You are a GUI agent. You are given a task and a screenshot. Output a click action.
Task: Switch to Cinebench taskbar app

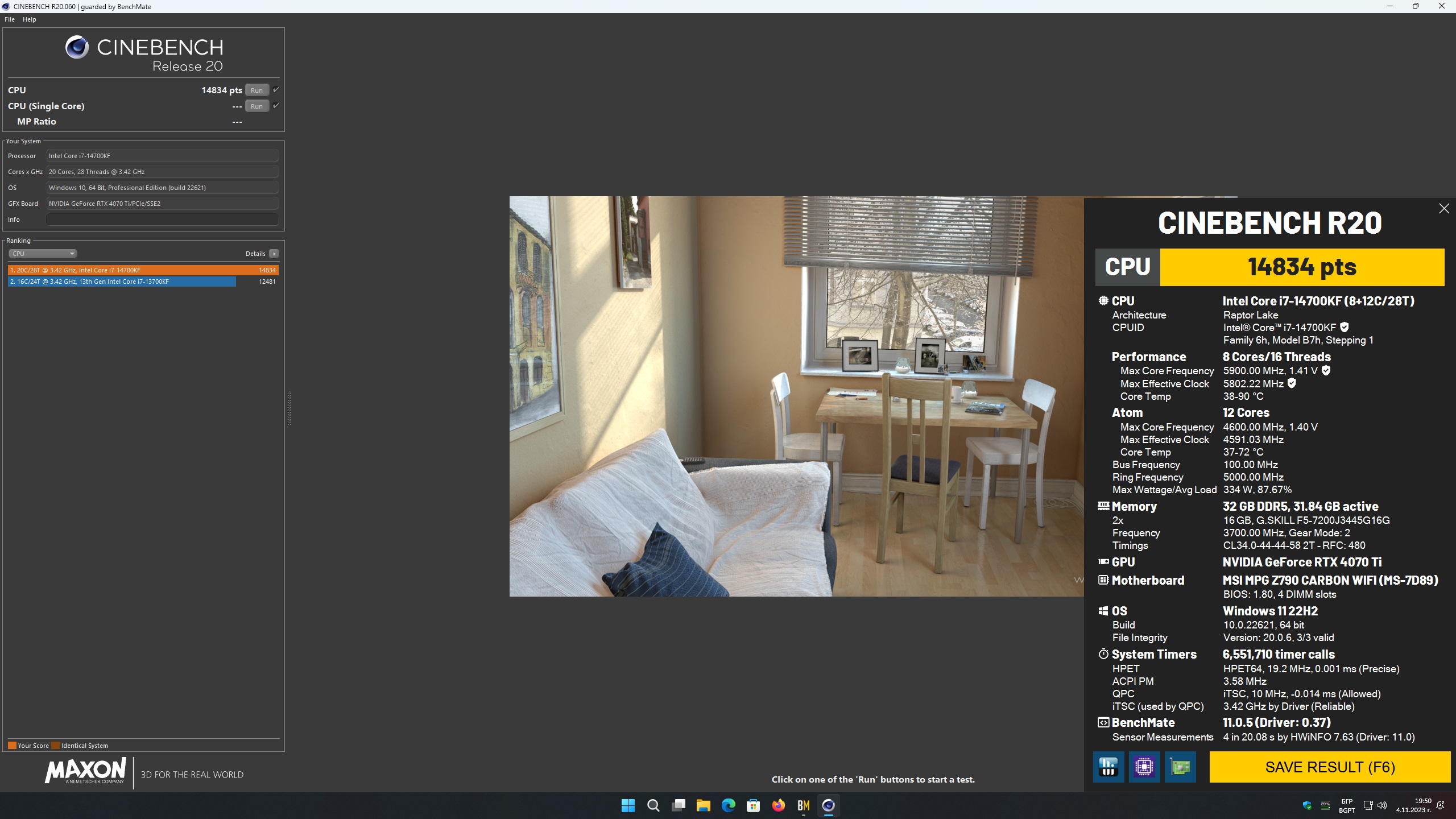(x=828, y=805)
